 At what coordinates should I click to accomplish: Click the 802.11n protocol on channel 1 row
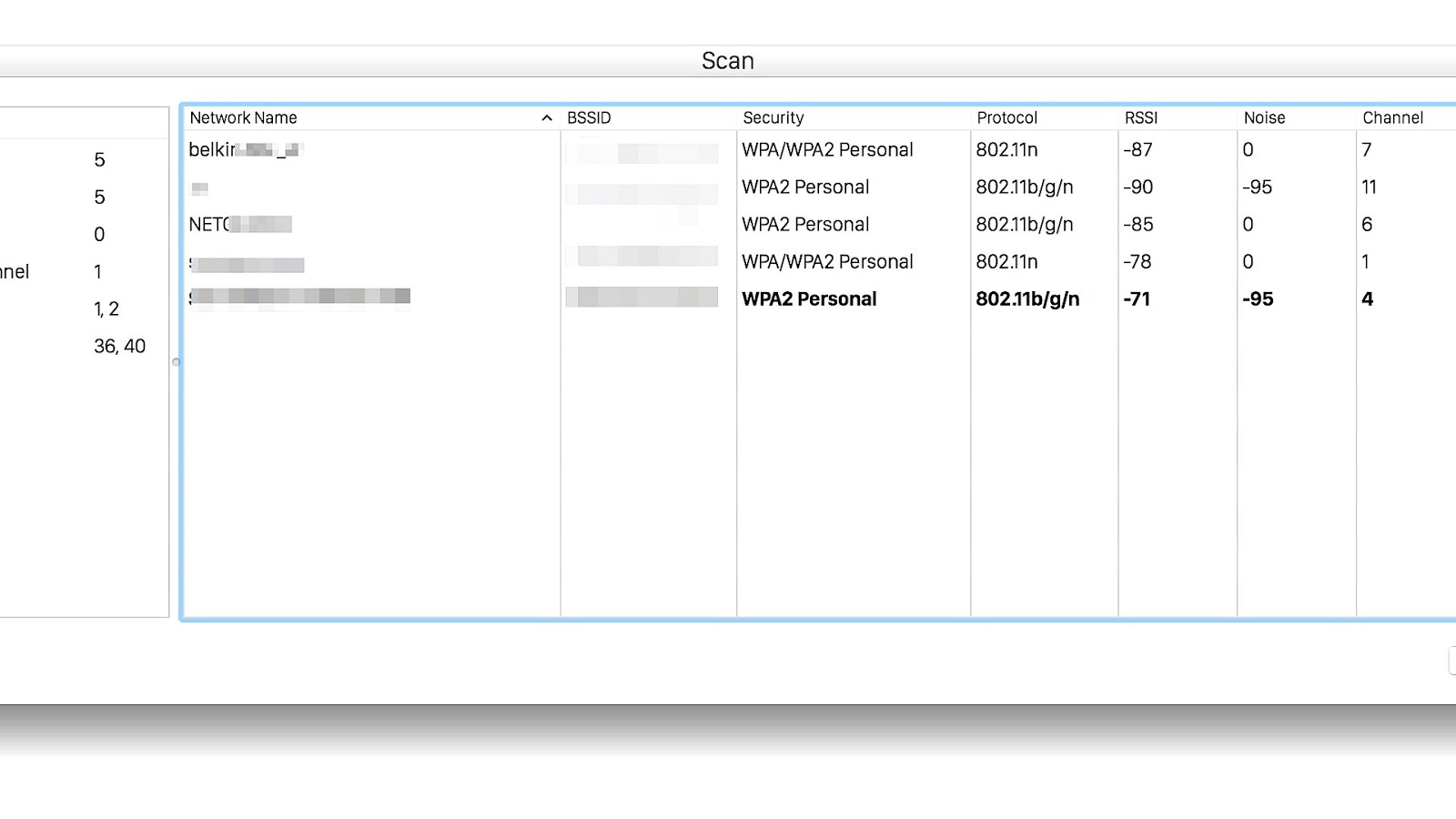click(1006, 262)
